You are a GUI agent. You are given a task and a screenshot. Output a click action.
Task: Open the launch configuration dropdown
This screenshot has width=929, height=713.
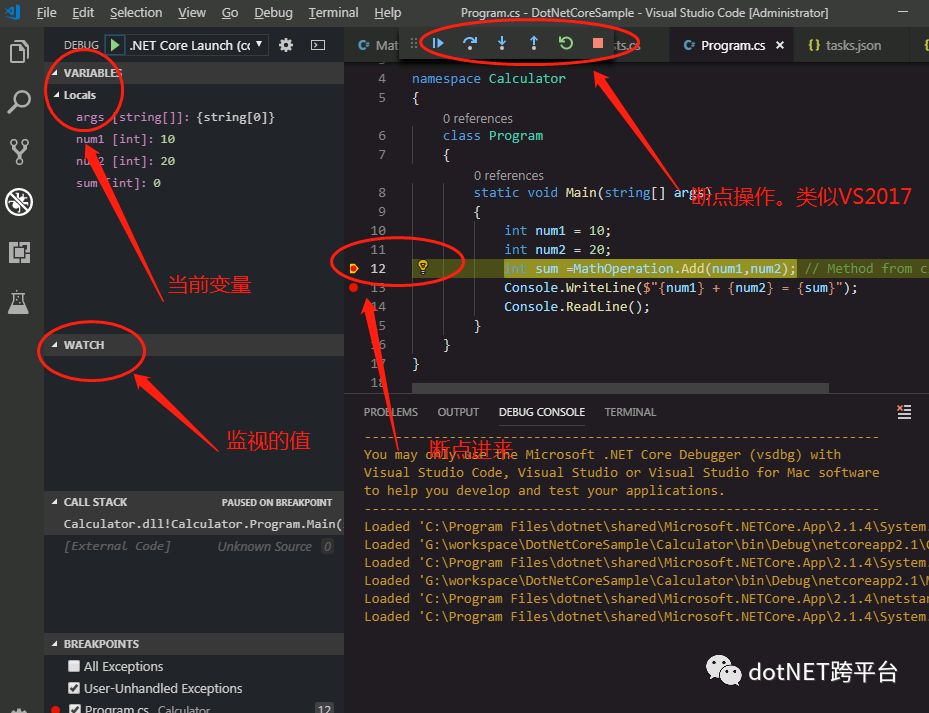point(198,45)
